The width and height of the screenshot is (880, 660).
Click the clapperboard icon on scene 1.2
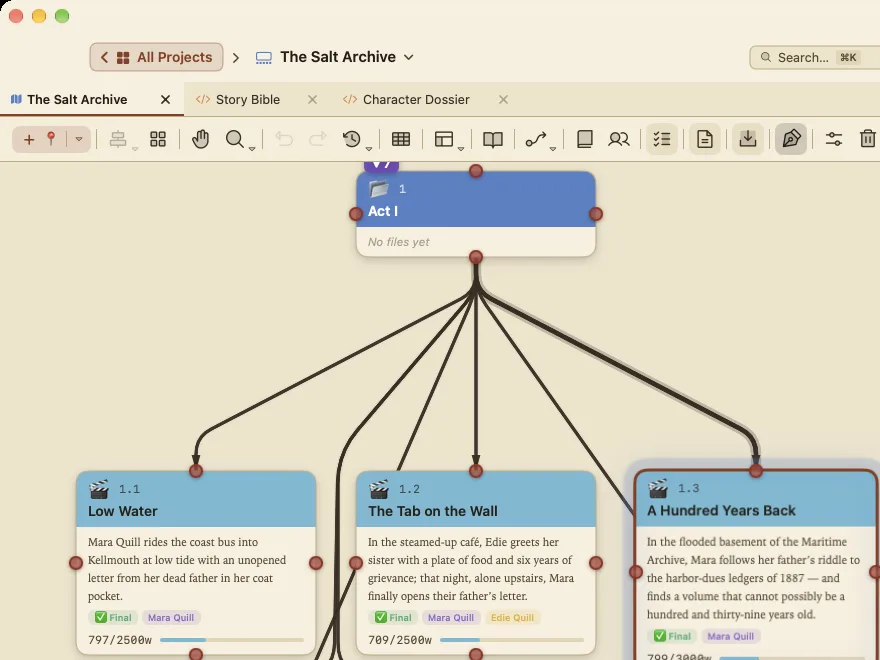(379, 489)
